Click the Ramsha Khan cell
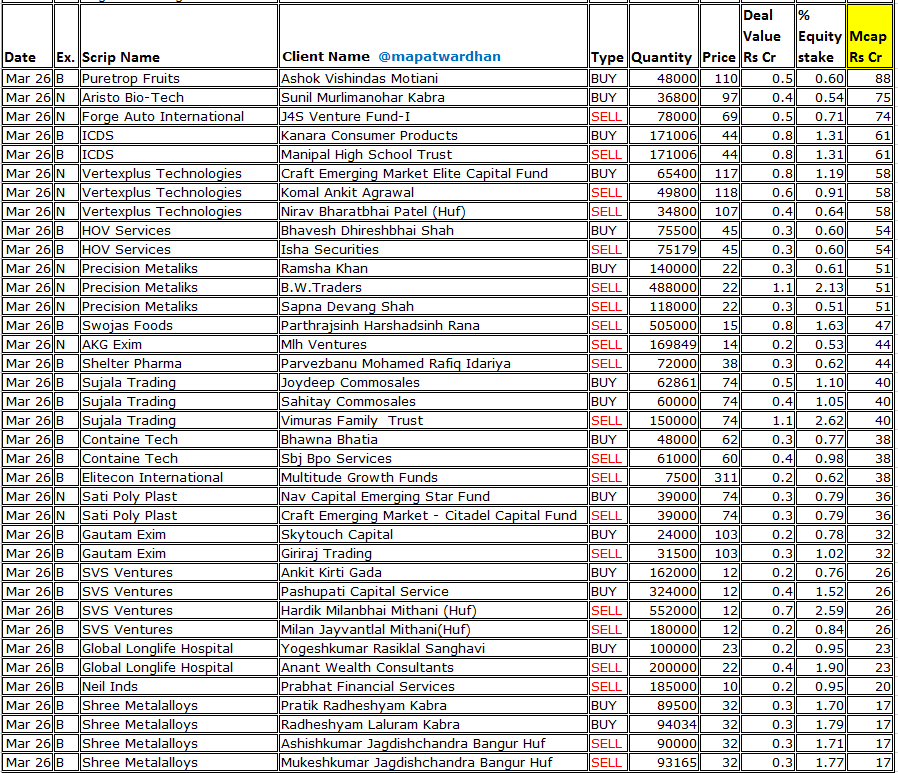Viewport: 898px width, 773px height. coord(433,268)
